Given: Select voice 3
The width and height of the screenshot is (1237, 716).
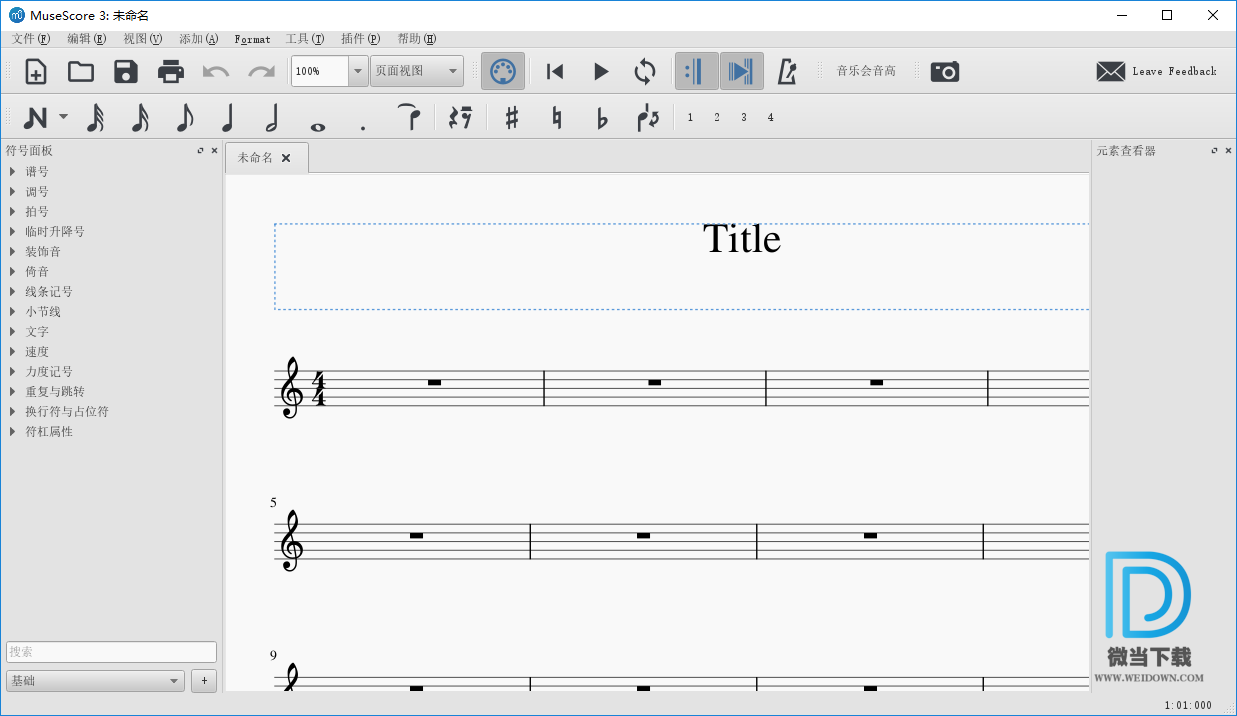Looking at the screenshot, I should (x=744, y=117).
